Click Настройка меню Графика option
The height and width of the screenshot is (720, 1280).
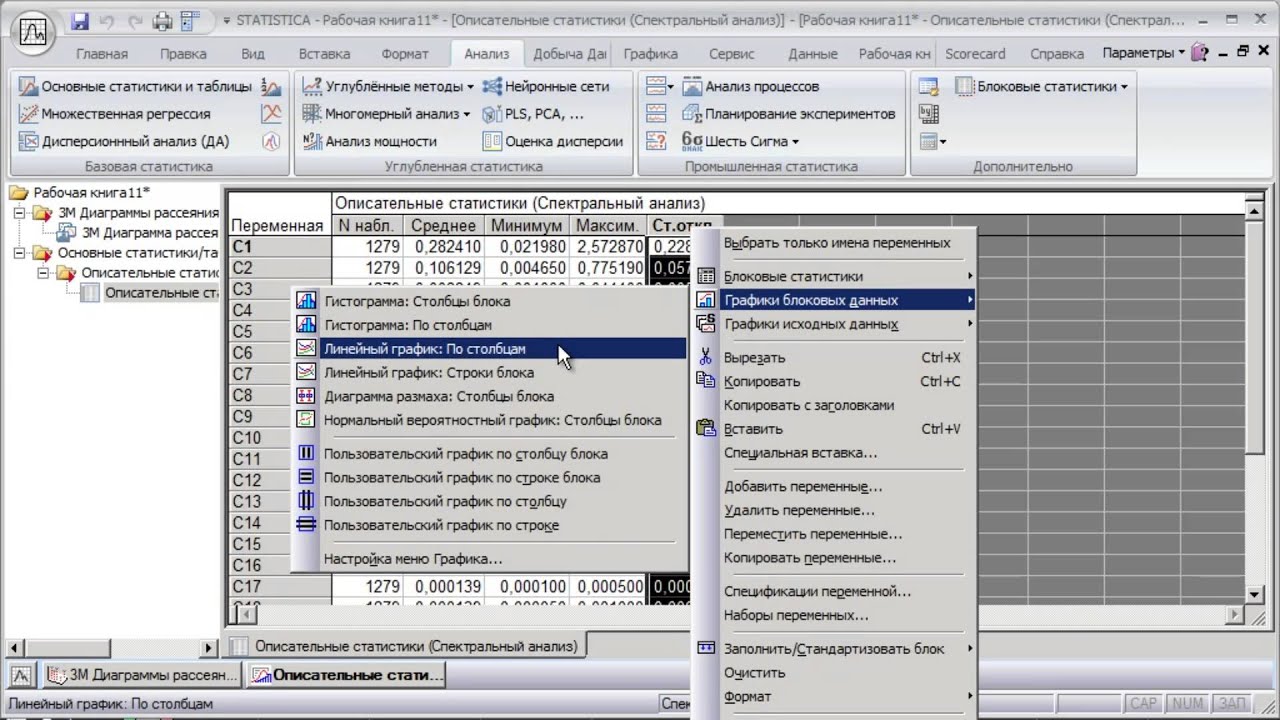[412, 559]
